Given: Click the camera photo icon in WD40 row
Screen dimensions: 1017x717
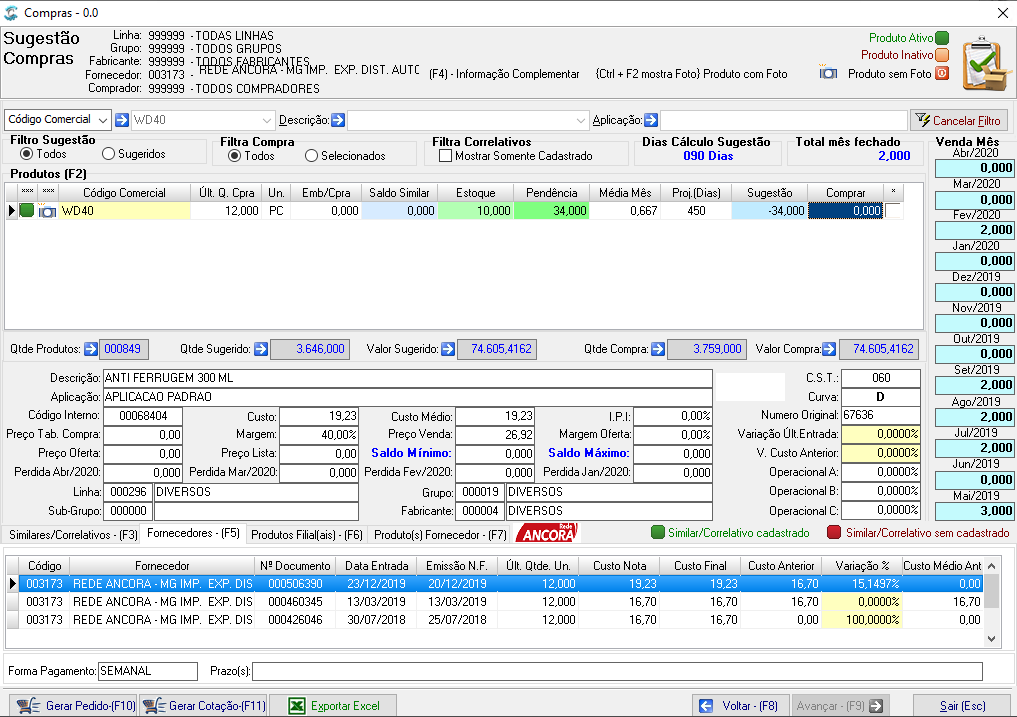Looking at the screenshot, I should tap(47, 211).
